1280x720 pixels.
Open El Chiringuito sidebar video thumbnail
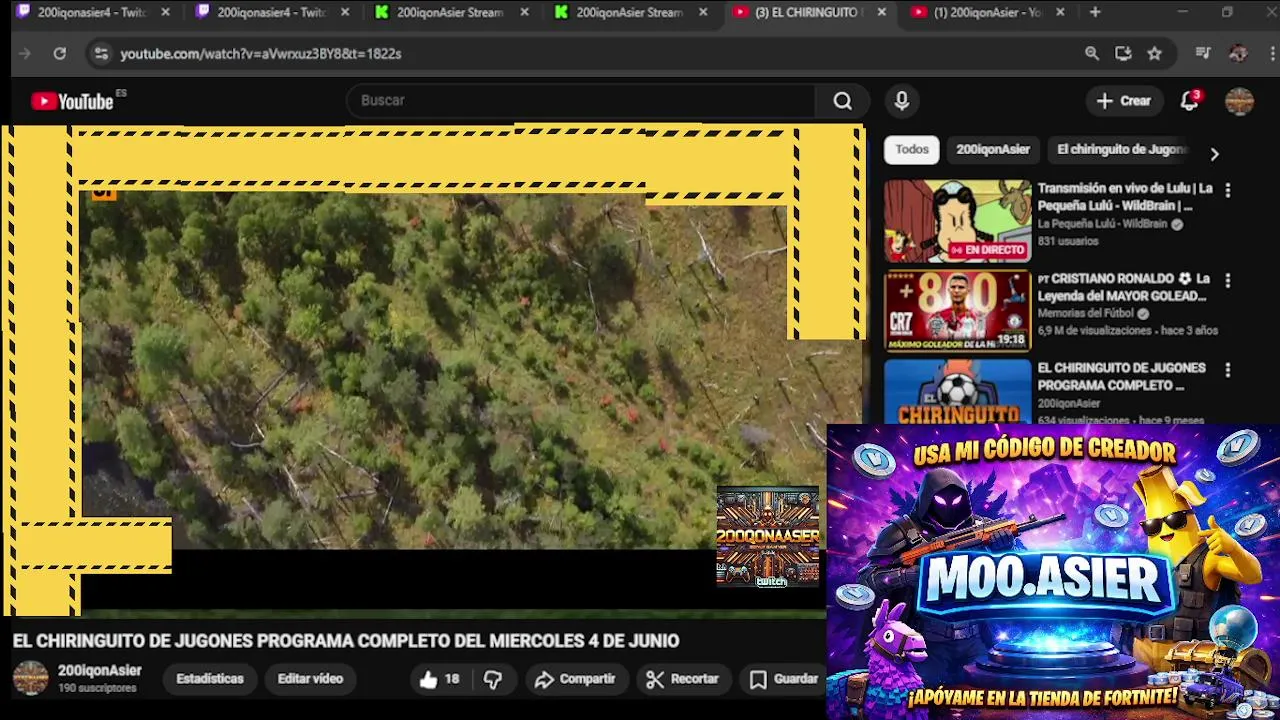(x=957, y=391)
